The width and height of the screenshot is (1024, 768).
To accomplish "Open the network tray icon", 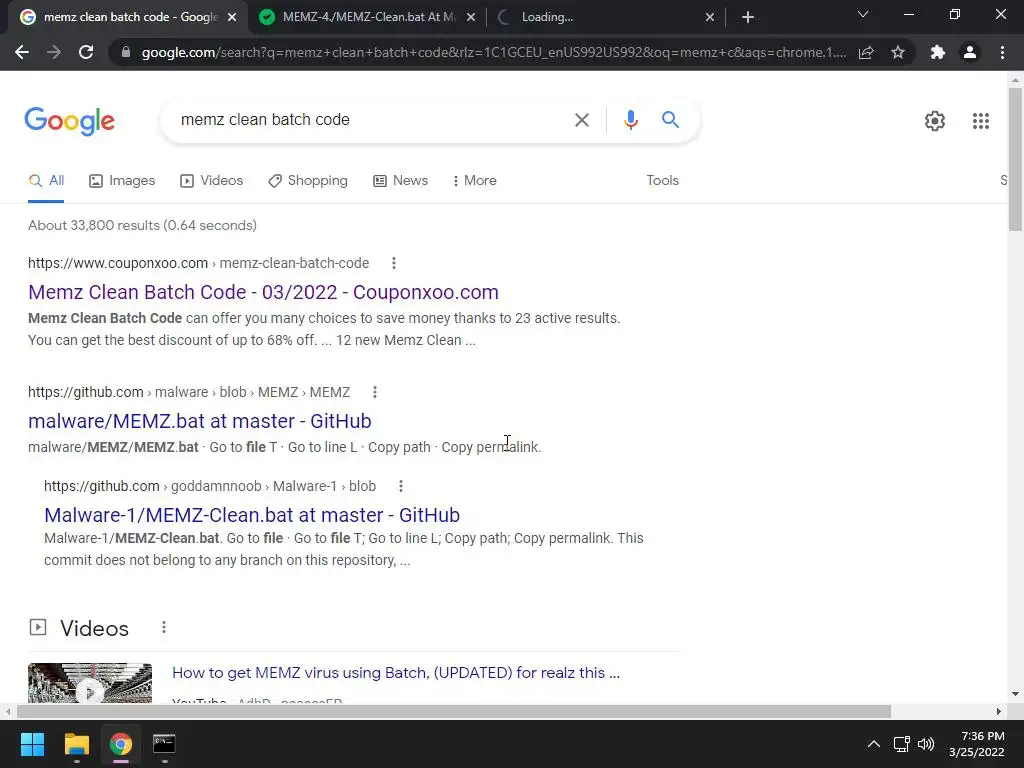I will (901, 744).
